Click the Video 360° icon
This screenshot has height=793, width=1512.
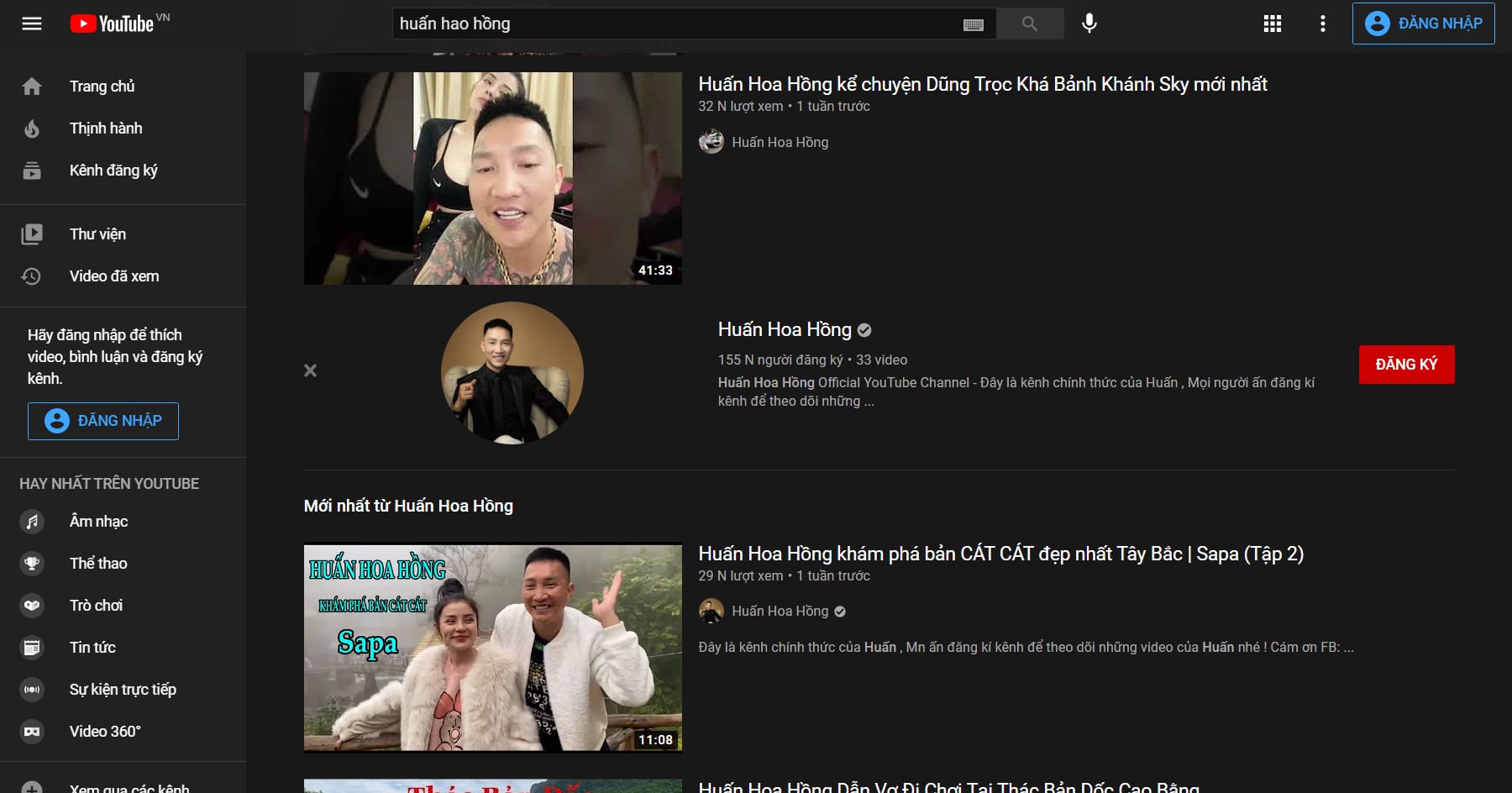coord(32,732)
